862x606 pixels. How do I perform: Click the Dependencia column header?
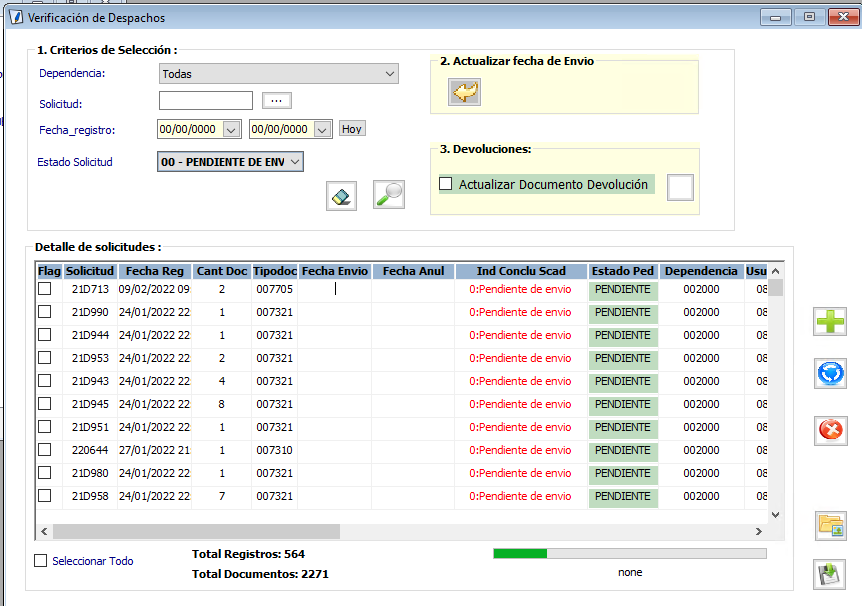pyautogui.click(x=701, y=271)
